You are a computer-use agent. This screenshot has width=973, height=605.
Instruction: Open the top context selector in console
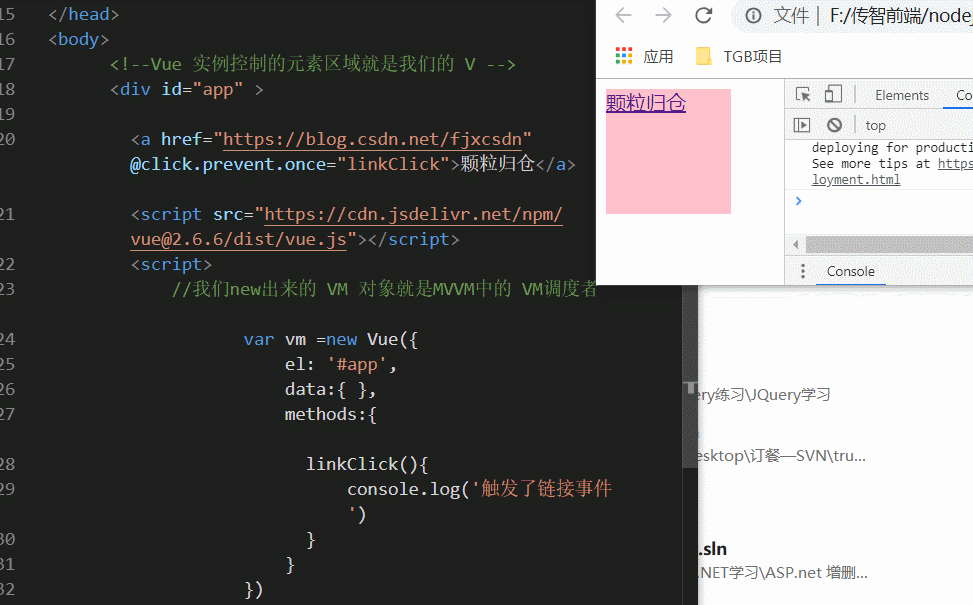pyautogui.click(x=876, y=125)
